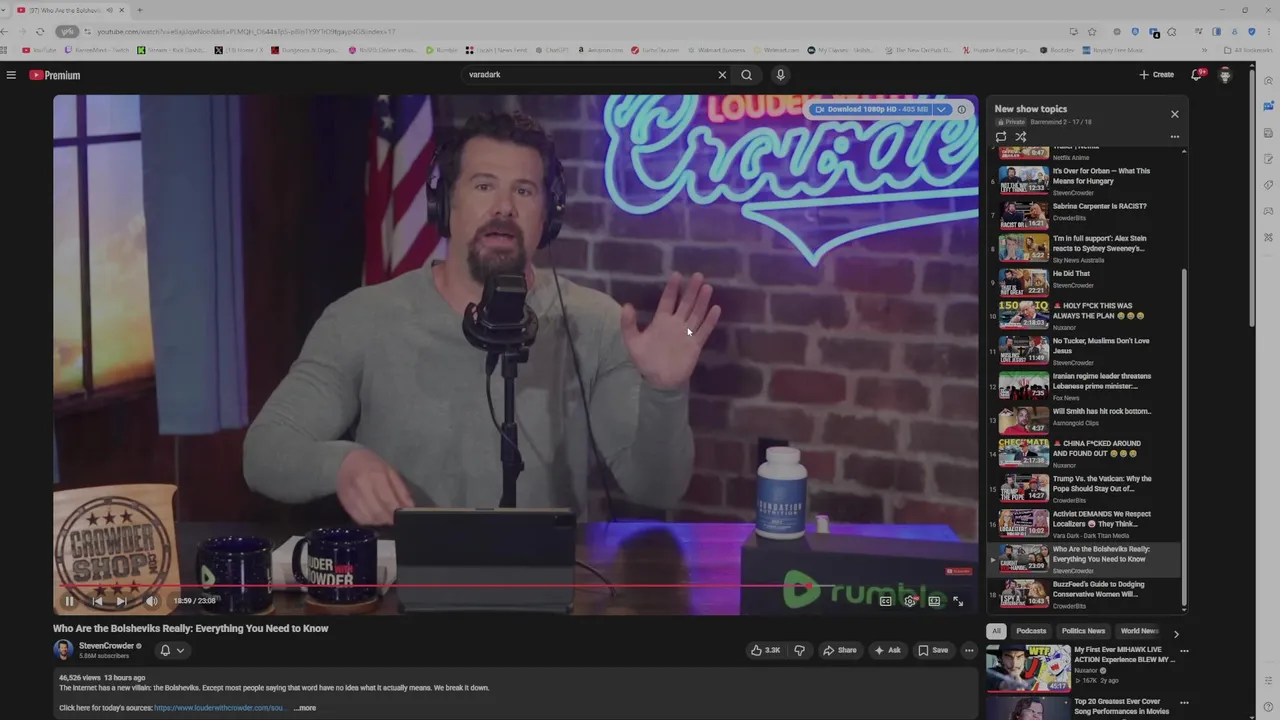Image resolution: width=1280 pixels, height=720 pixels.
Task: Select the 'World News' filter chip
Action: pyautogui.click(x=1139, y=631)
